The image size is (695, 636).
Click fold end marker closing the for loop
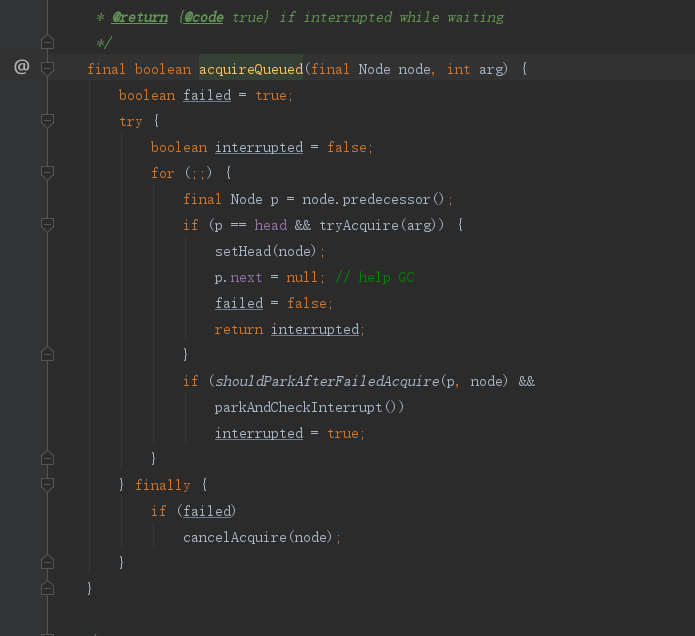point(47,458)
